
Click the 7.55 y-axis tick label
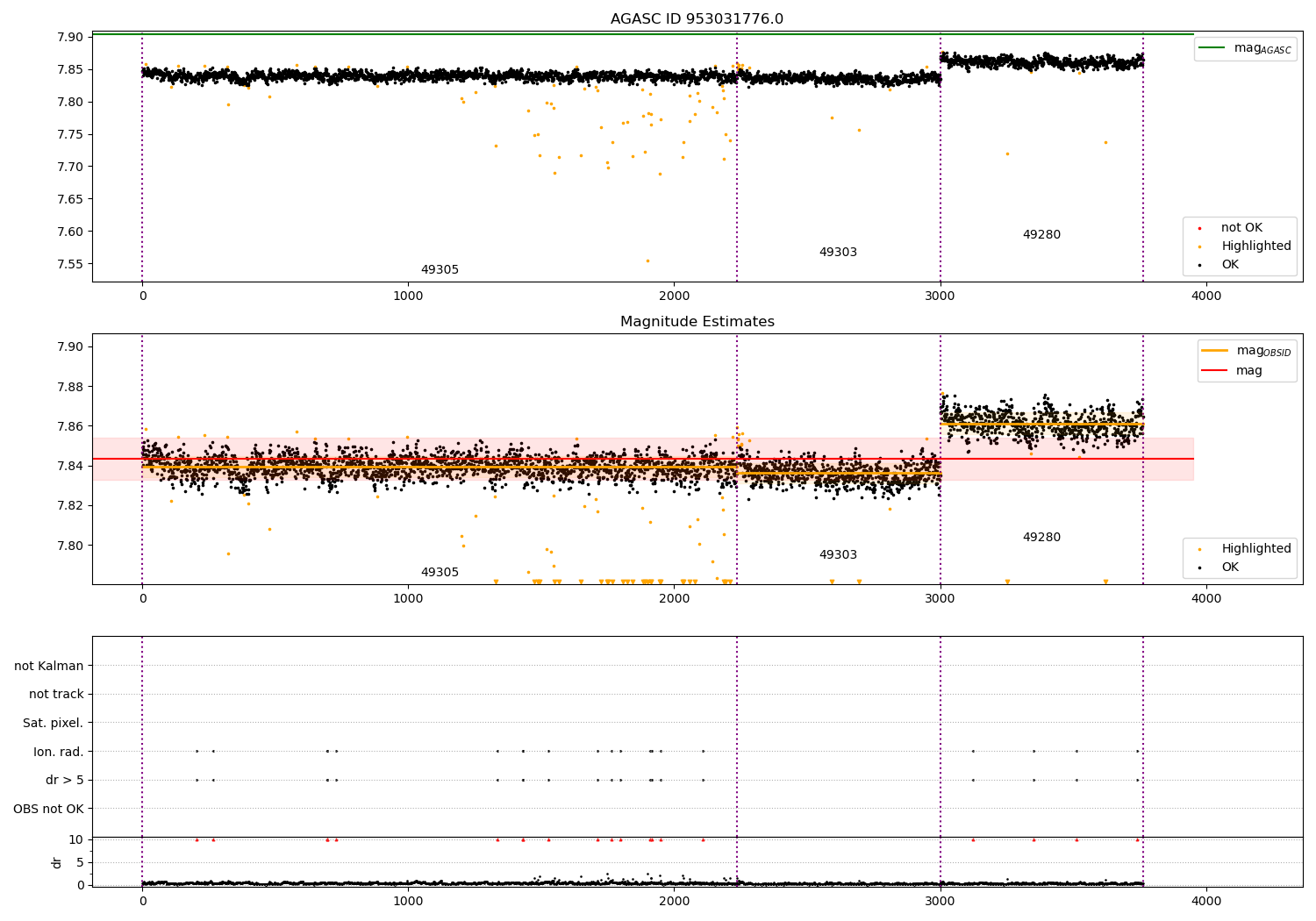click(69, 265)
